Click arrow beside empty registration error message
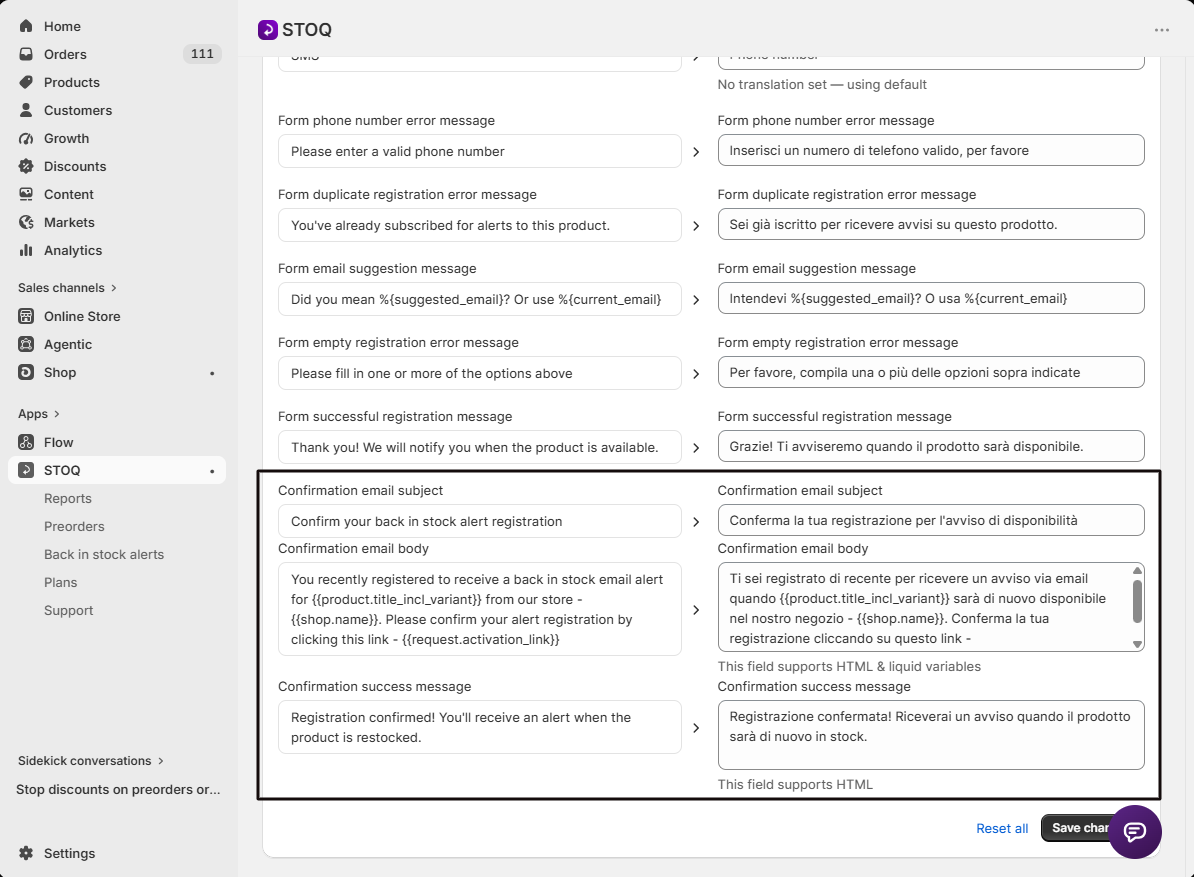 point(696,374)
